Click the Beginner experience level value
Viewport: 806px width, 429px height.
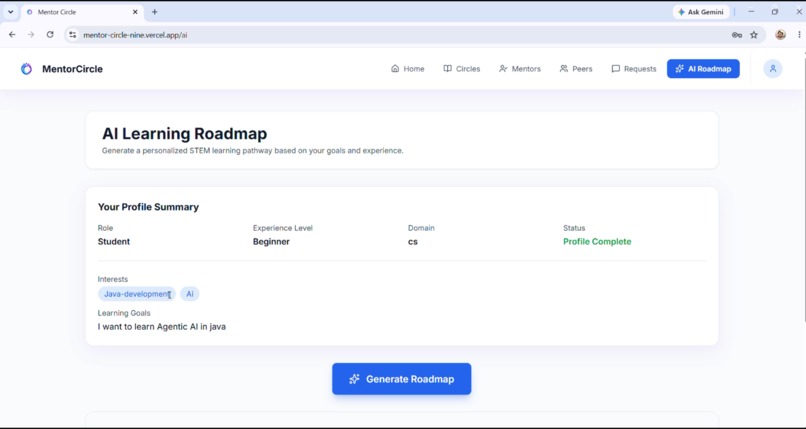click(271, 241)
